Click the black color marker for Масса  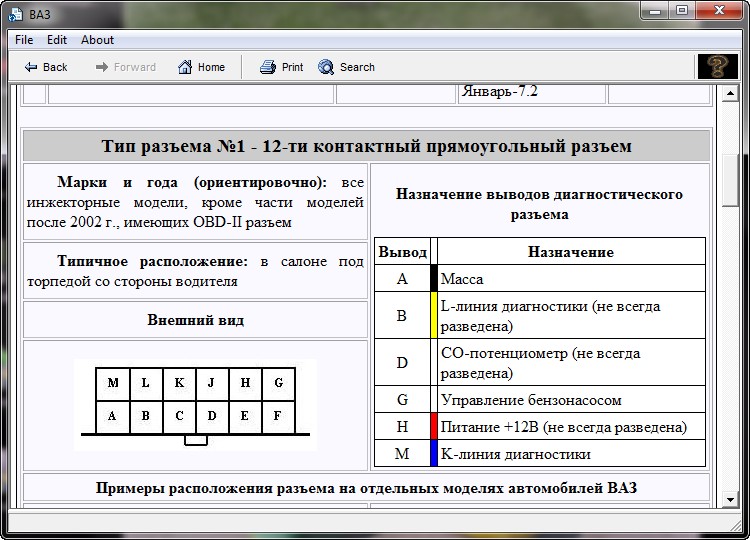tap(434, 278)
